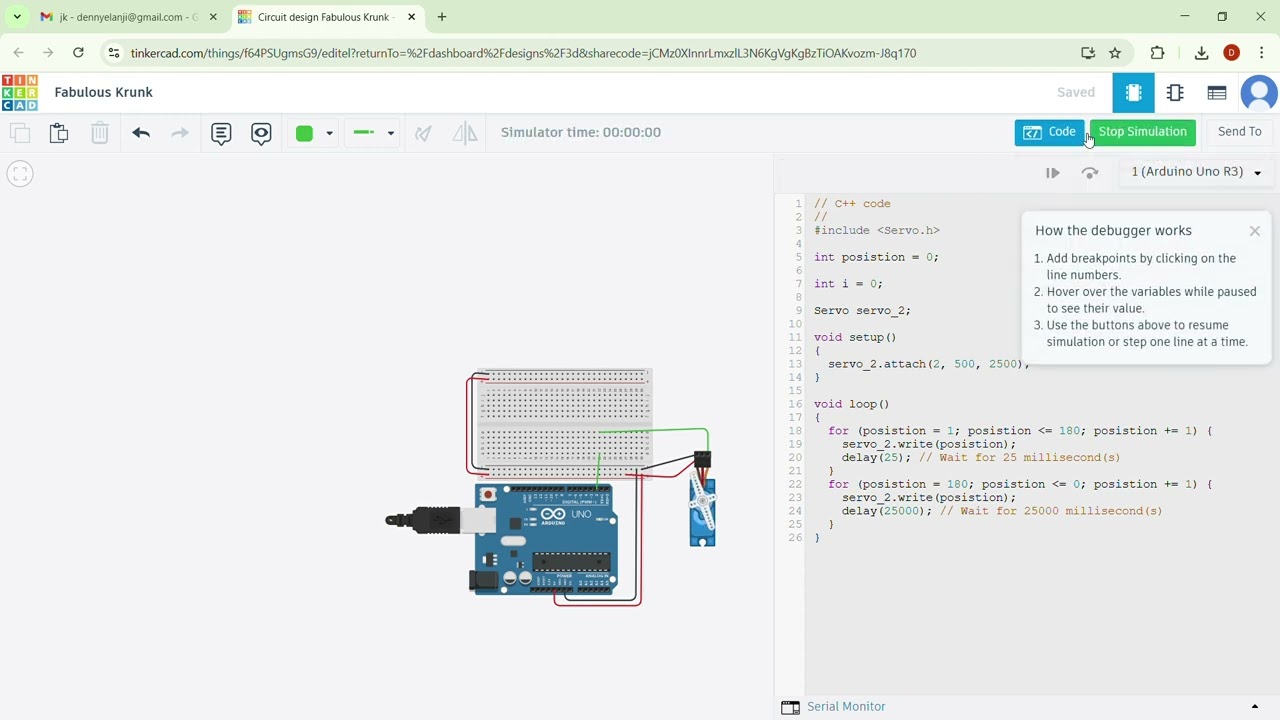Expand the Serial Monitor with the arrow

(x=1255, y=707)
